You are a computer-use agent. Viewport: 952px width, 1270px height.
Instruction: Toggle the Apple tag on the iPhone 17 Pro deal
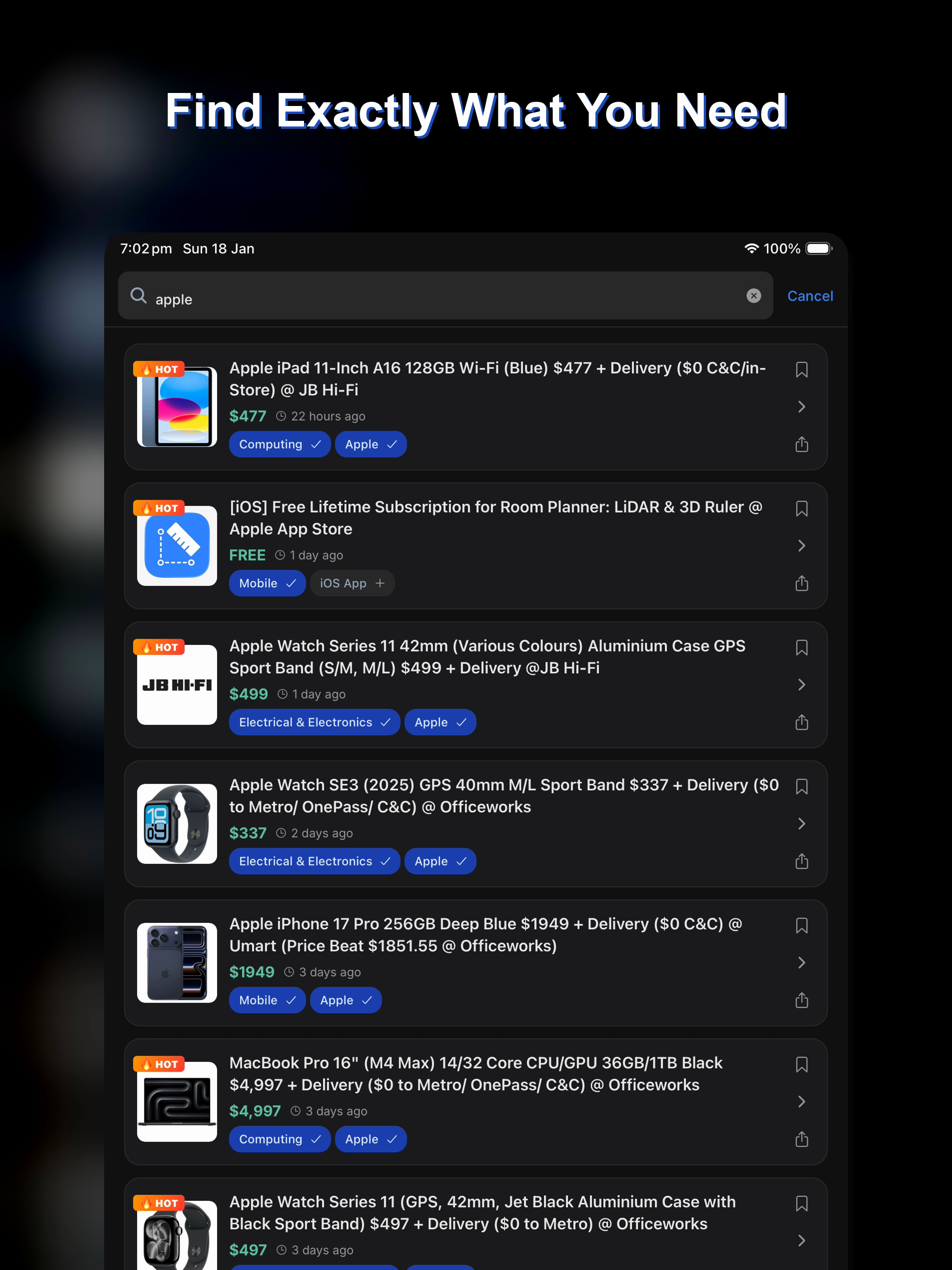click(x=346, y=1000)
